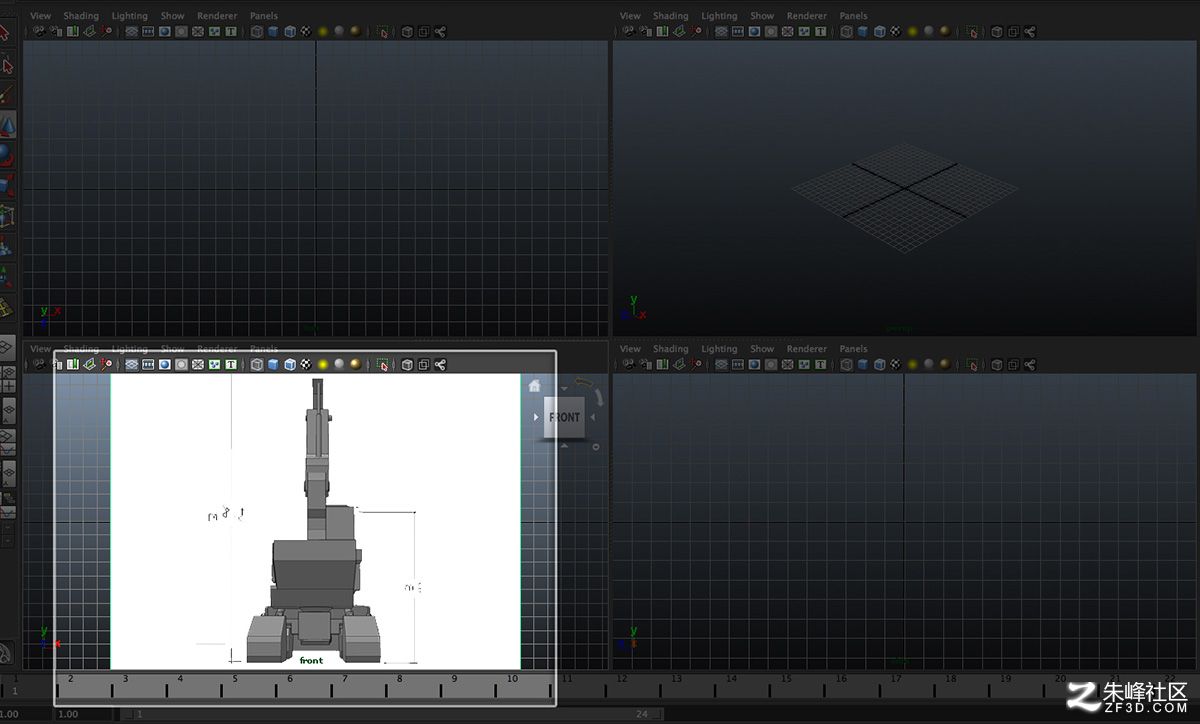
Task: Click the playback start time field 1.00
Action: [84, 714]
